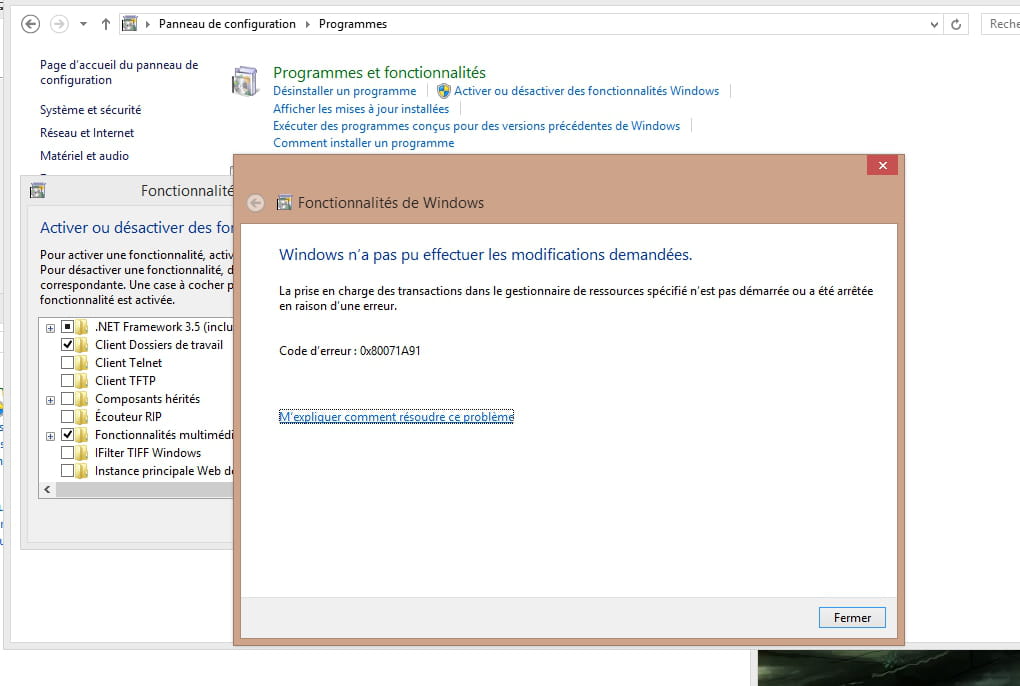
Task: Click 'Exécuter des programmes conçus pour des versions précédentes'
Action: pos(476,125)
